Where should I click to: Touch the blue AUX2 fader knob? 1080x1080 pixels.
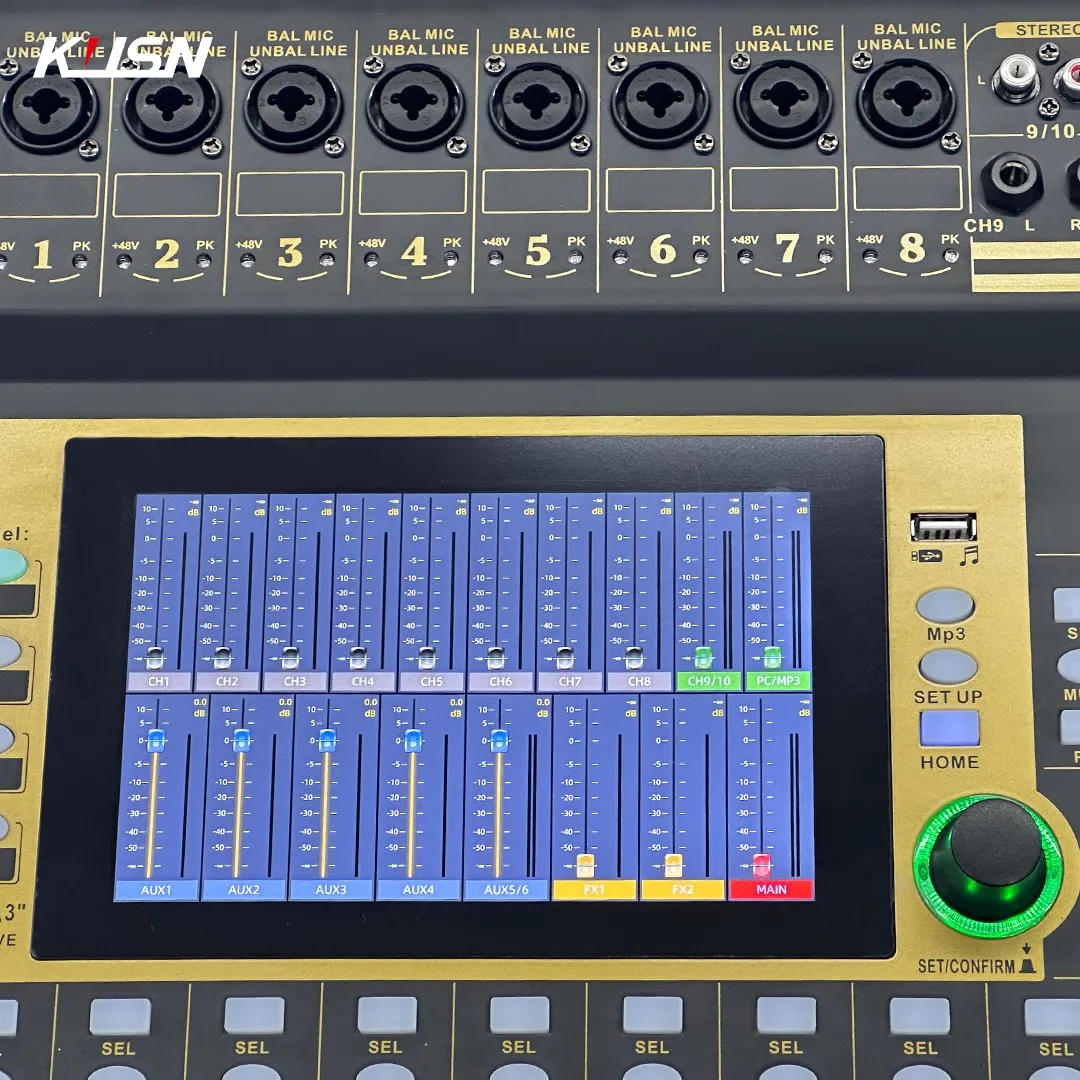coord(242,740)
